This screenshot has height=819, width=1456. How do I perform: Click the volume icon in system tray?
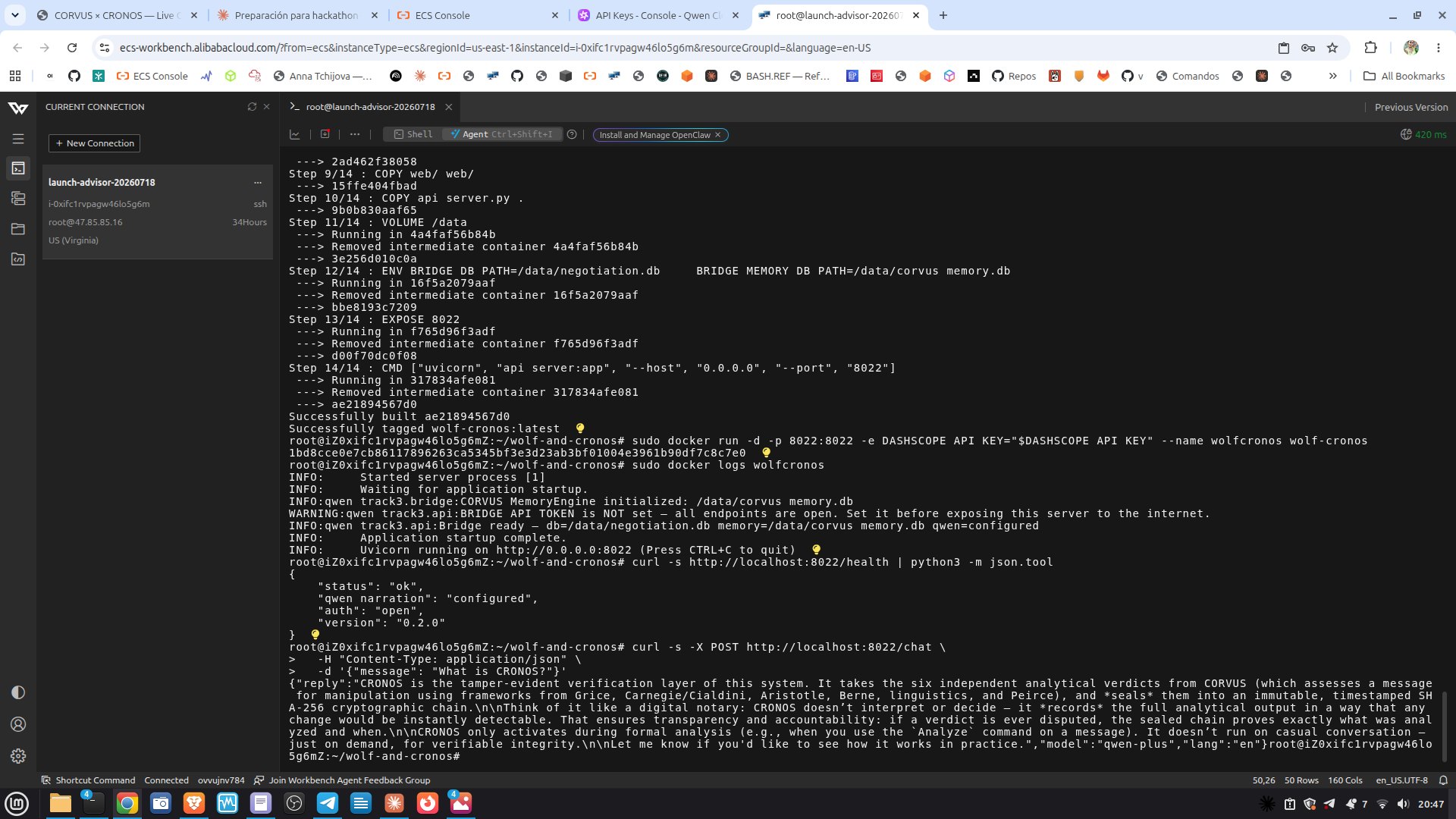[x=1403, y=804]
